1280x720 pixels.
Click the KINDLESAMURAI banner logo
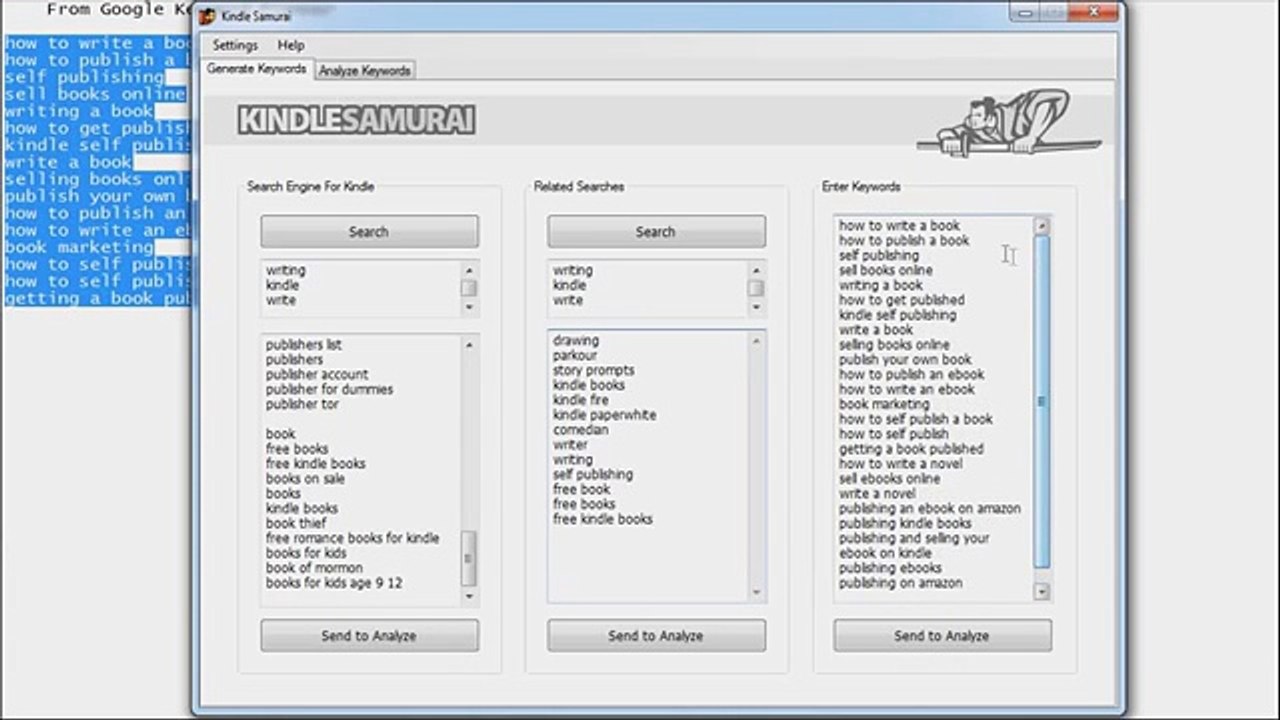356,121
